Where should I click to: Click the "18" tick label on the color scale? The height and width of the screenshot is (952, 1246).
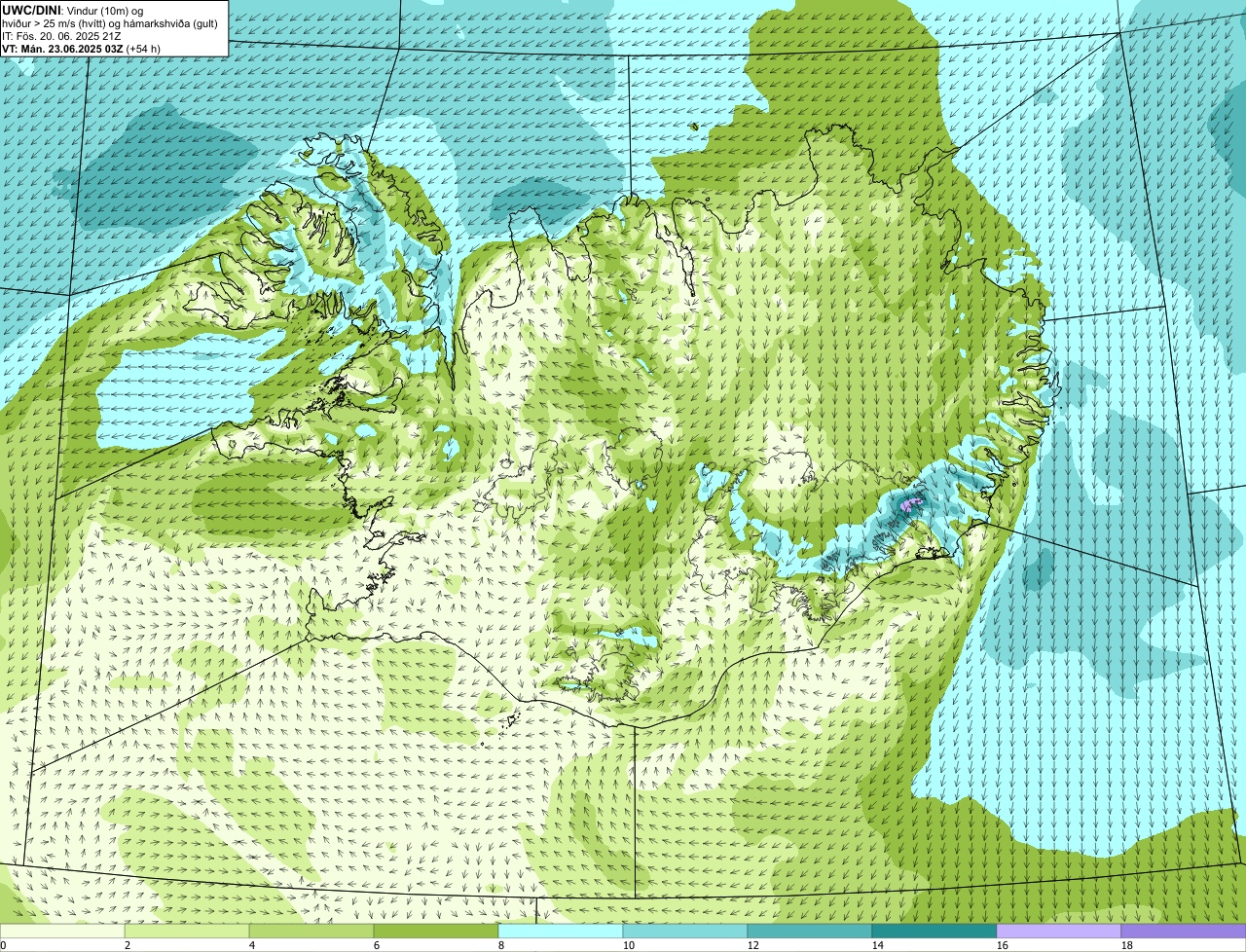pyautogui.click(x=1127, y=945)
